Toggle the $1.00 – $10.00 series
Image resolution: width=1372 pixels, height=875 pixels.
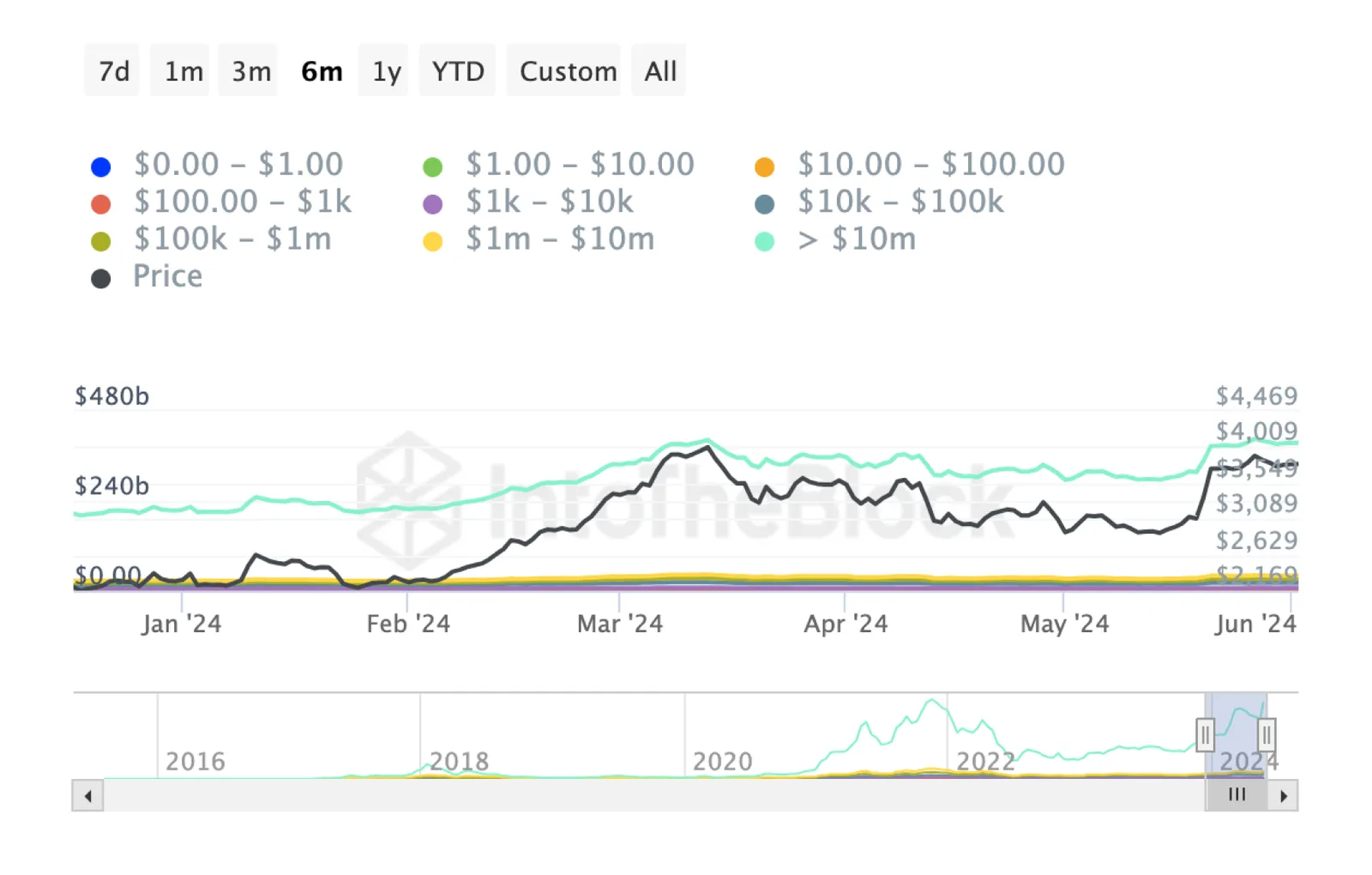558,165
